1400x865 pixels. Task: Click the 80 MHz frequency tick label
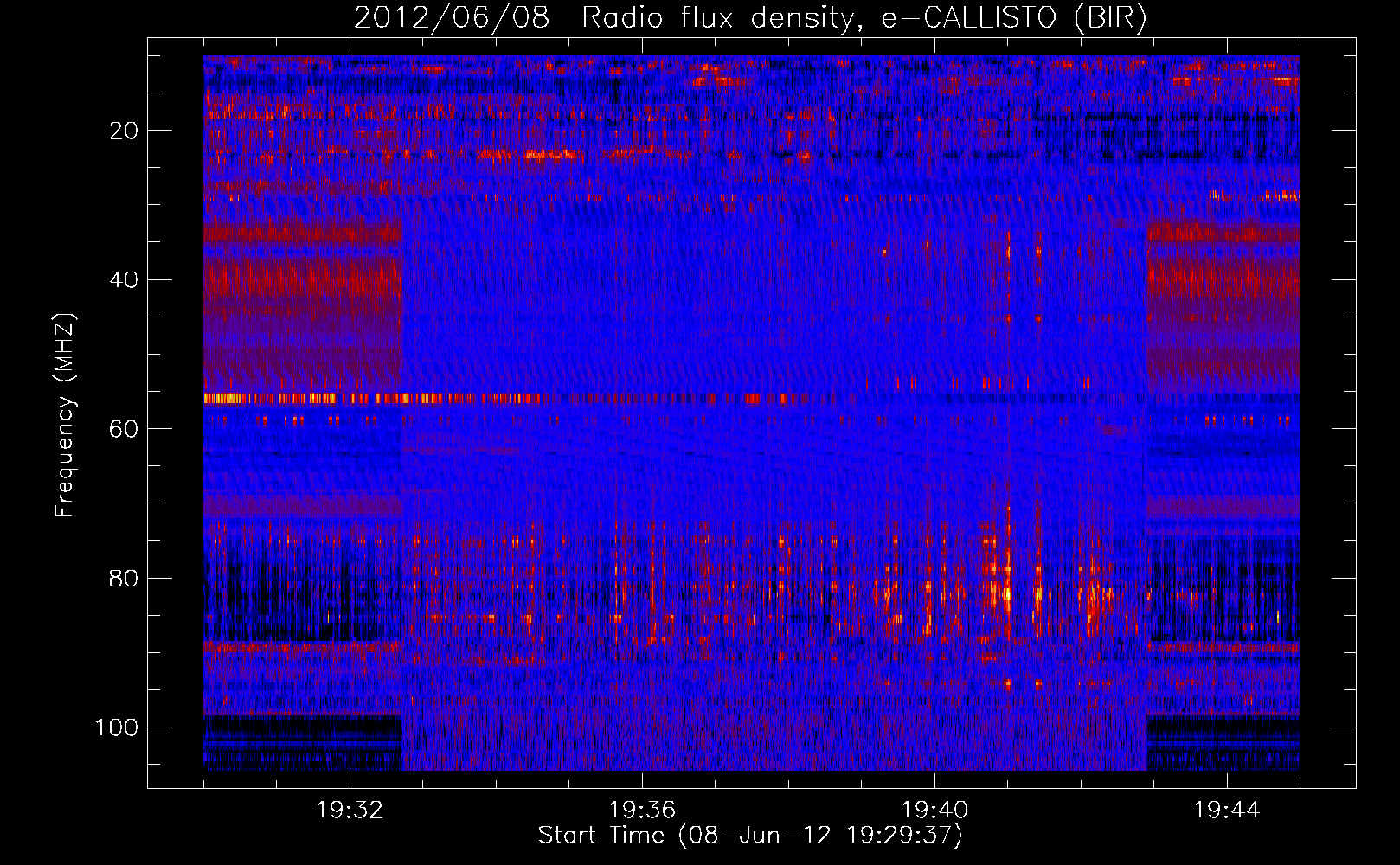(125, 578)
